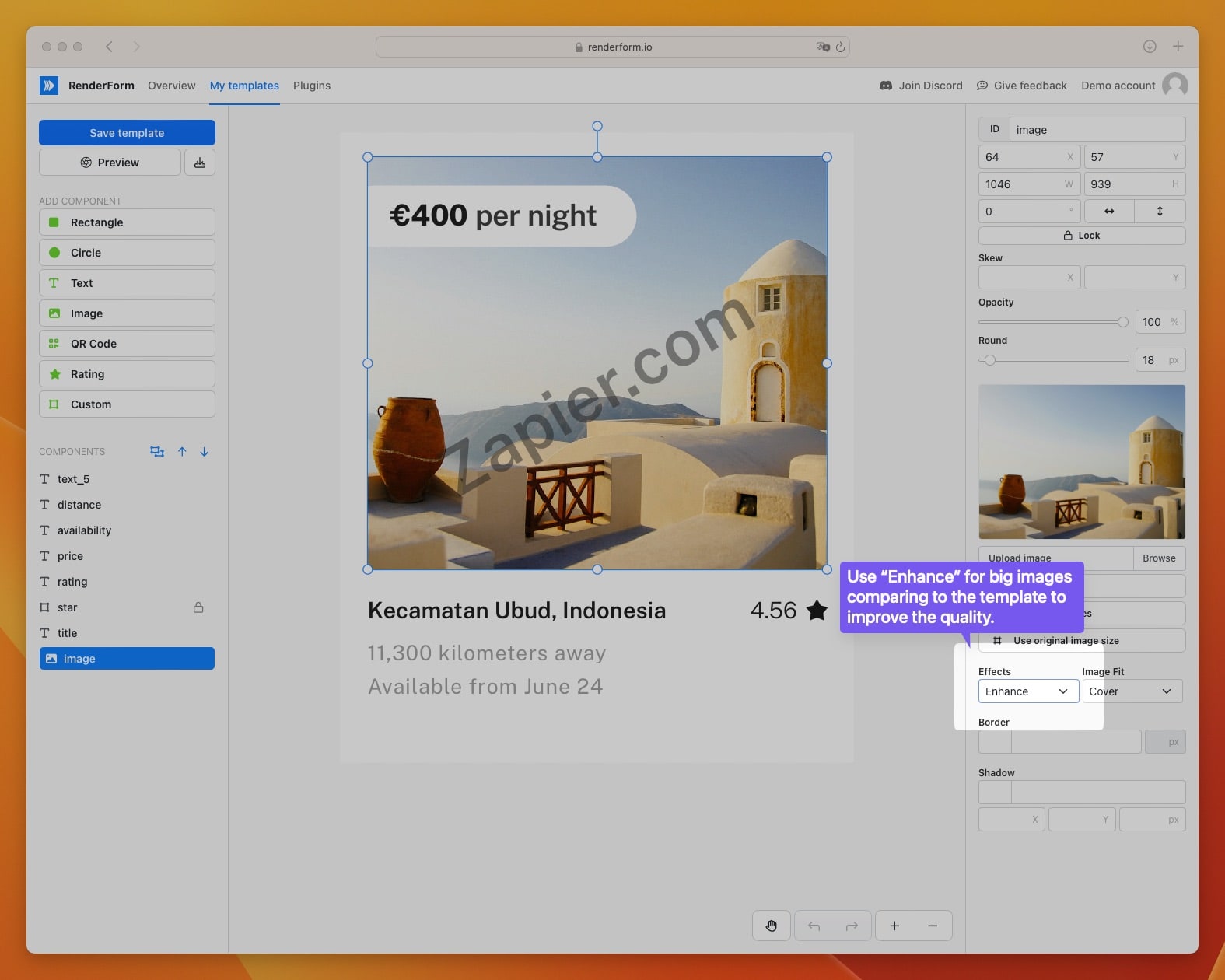This screenshot has height=980, width=1225.
Task: Click the shadow color swatch
Action: pos(995,793)
